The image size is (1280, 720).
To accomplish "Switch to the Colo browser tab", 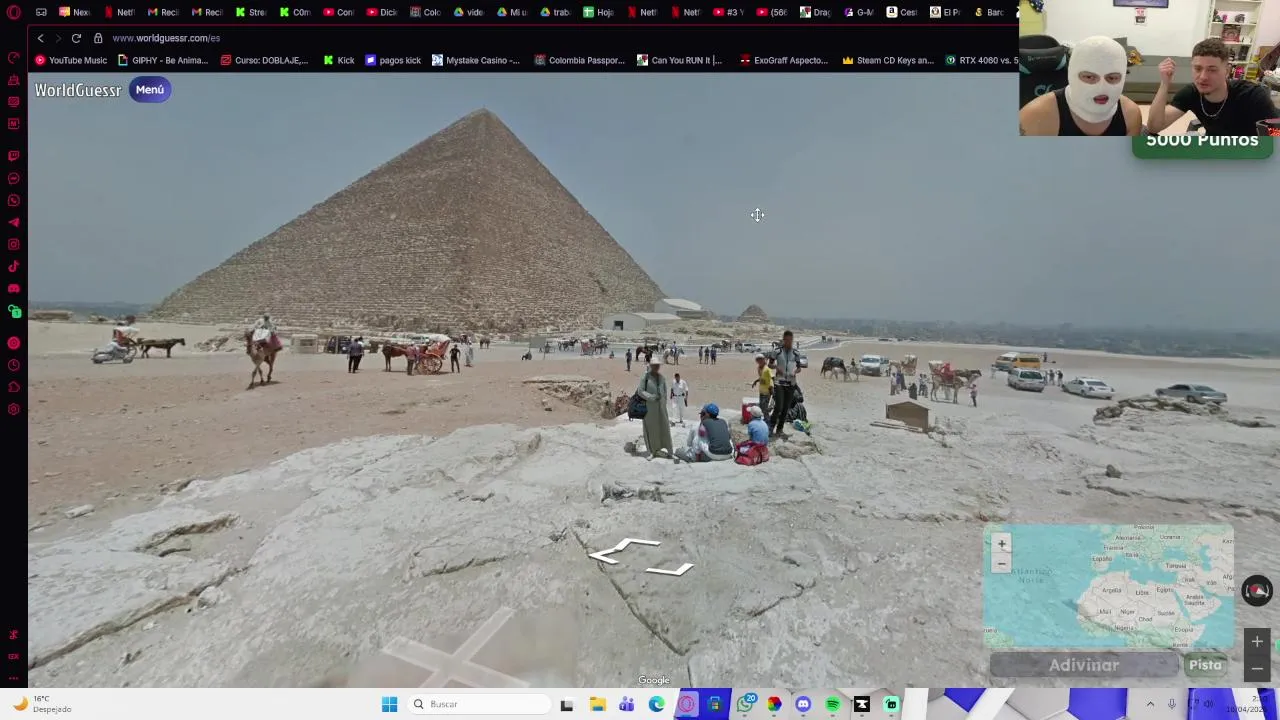I will coord(425,12).
